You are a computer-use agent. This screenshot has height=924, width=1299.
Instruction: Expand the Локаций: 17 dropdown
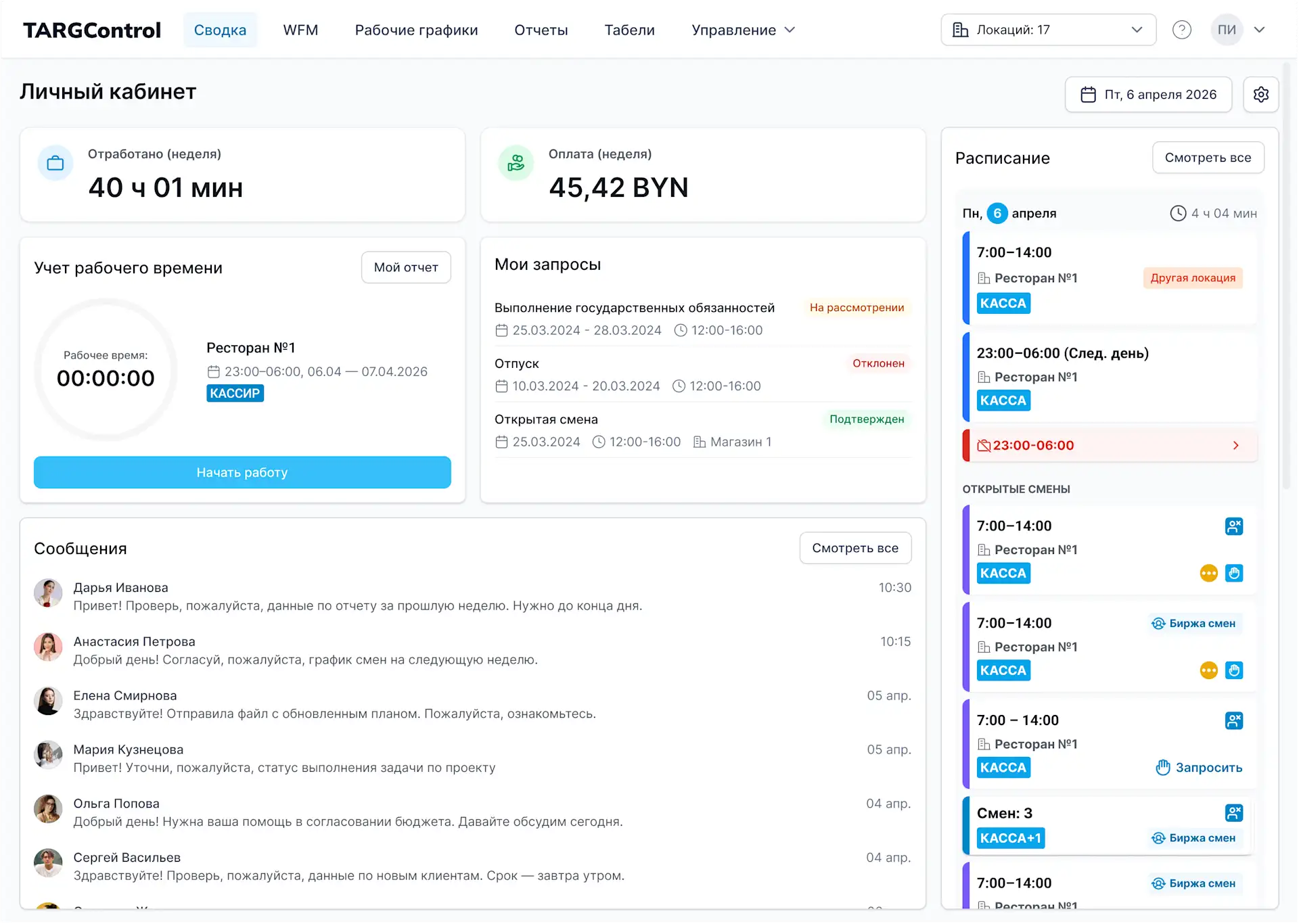point(1049,30)
